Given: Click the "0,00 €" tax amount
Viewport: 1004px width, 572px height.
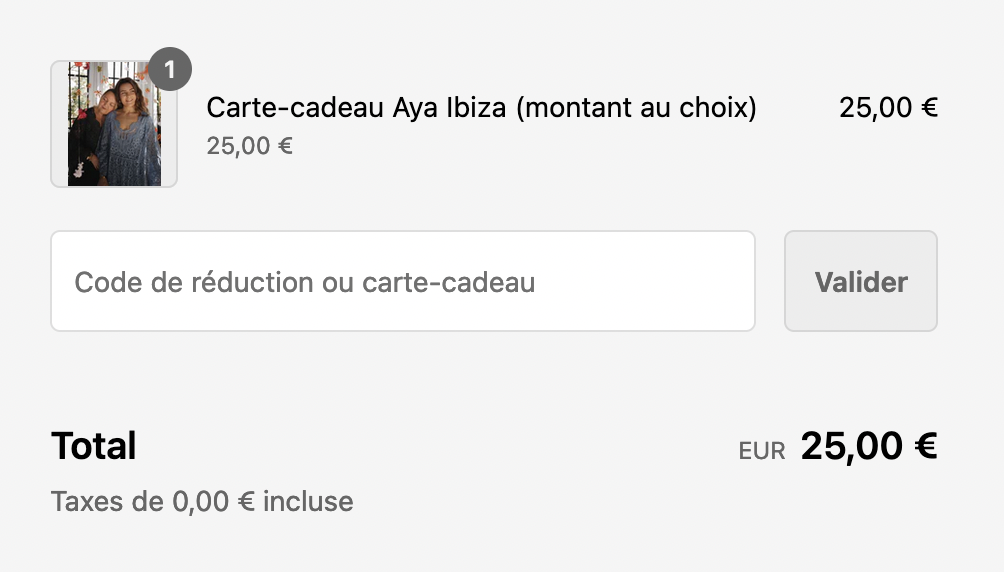Looking at the screenshot, I should [x=214, y=502].
